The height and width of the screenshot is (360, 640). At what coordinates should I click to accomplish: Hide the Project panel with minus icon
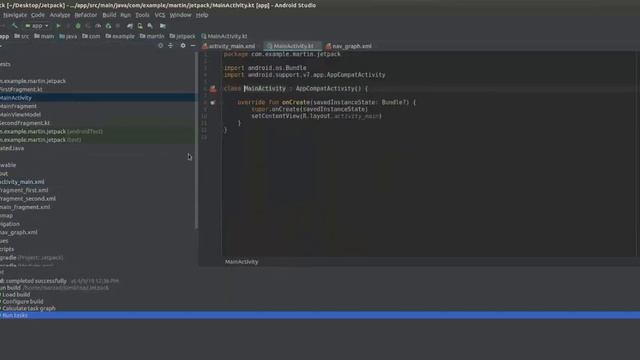click(x=193, y=46)
